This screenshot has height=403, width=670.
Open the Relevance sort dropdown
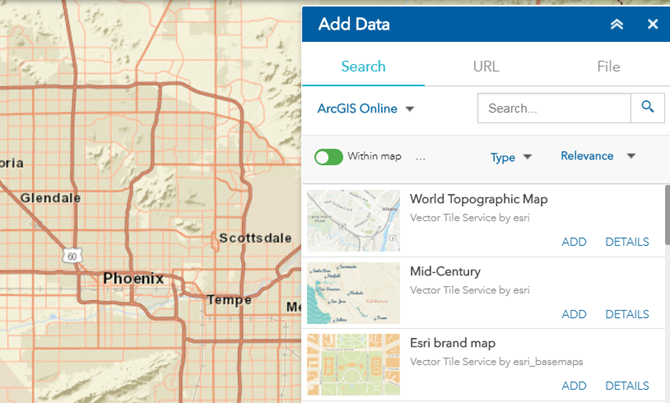598,156
